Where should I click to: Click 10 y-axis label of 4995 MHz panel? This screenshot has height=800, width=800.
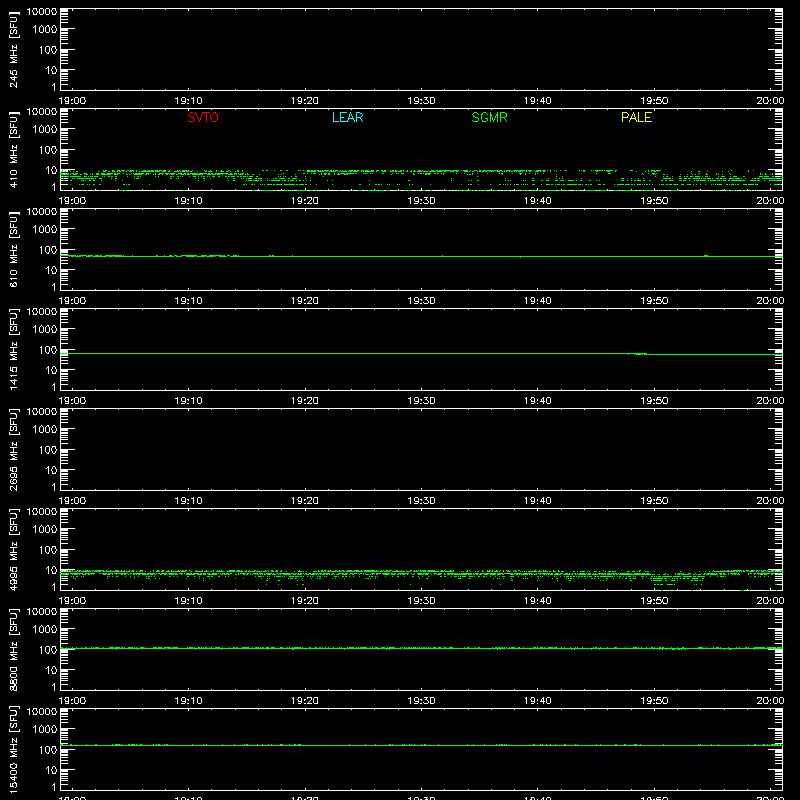coord(51,570)
